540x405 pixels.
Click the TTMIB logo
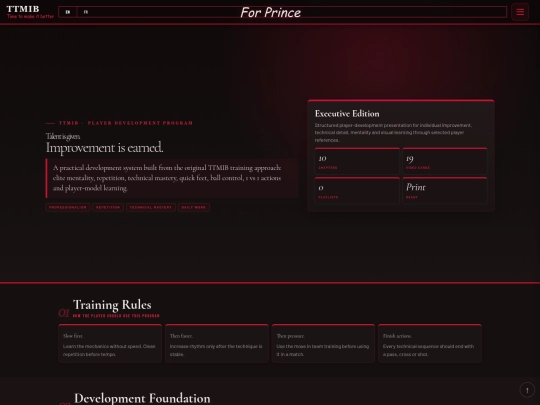coord(23,9)
